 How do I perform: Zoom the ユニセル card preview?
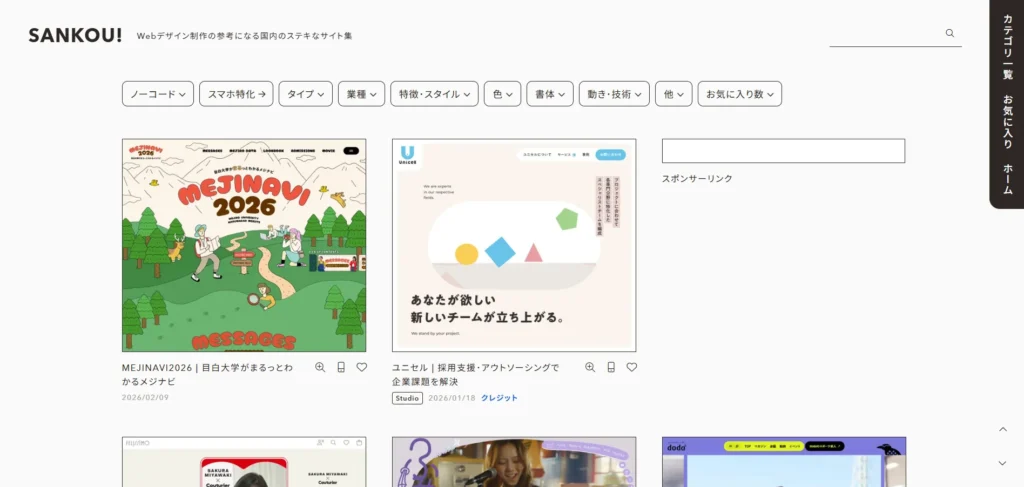point(590,368)
